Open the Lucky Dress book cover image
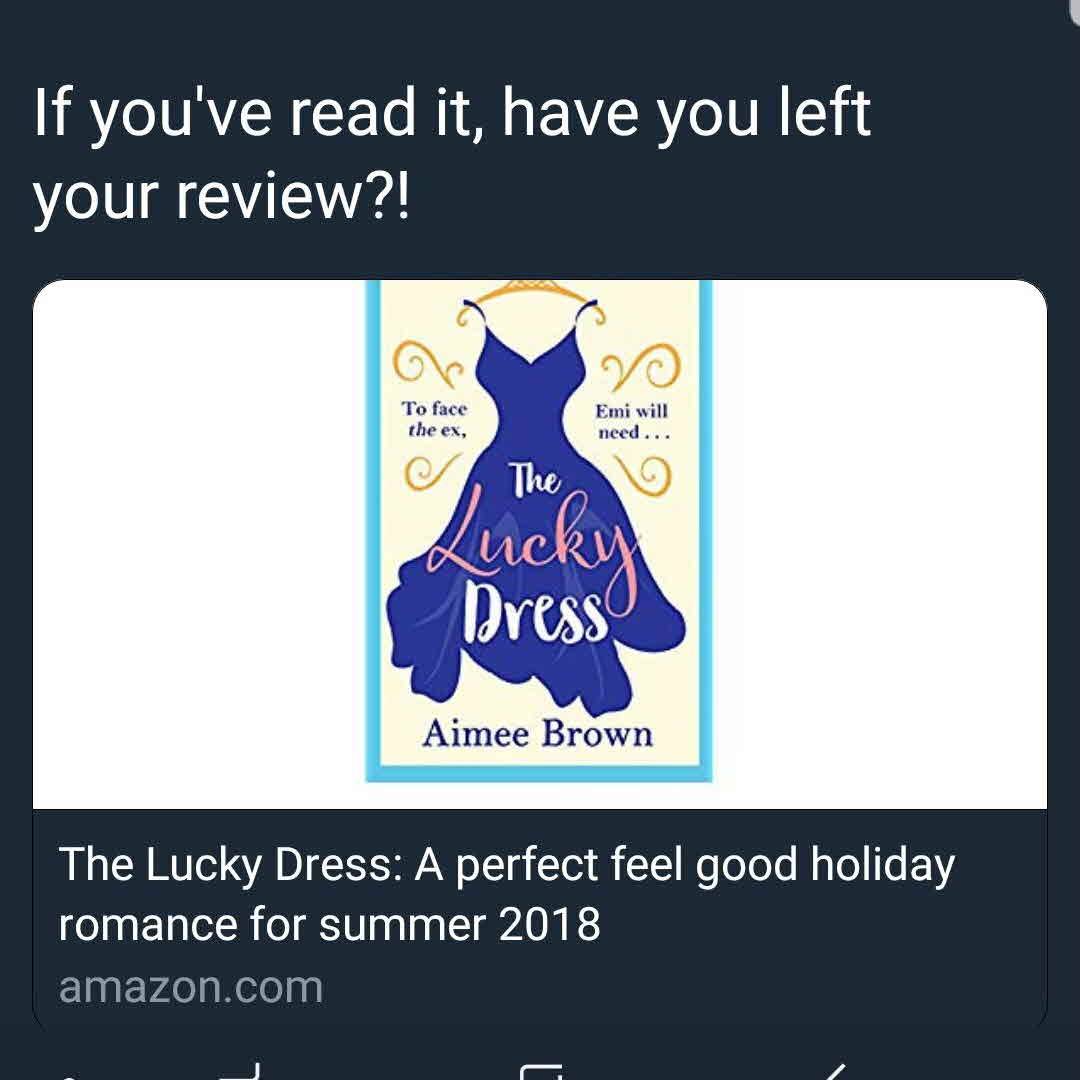The height and width of the screenshot is (1080, 1080). click(539, 530)
